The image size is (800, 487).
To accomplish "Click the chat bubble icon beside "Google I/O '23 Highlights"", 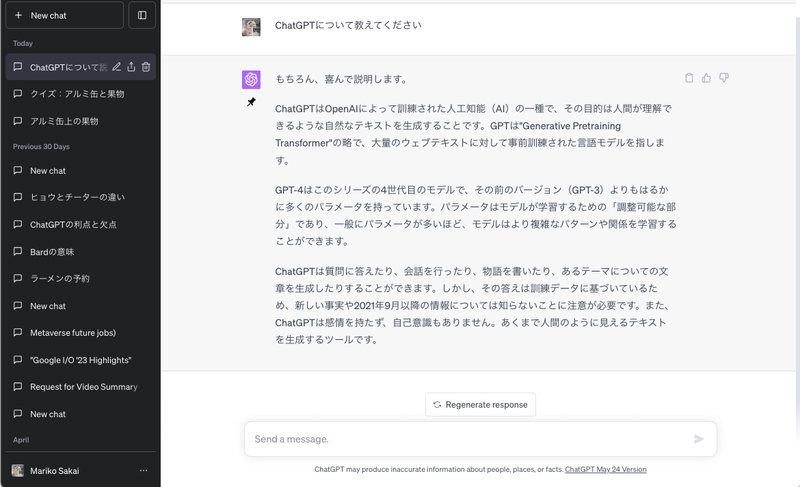I will point(18,360).
